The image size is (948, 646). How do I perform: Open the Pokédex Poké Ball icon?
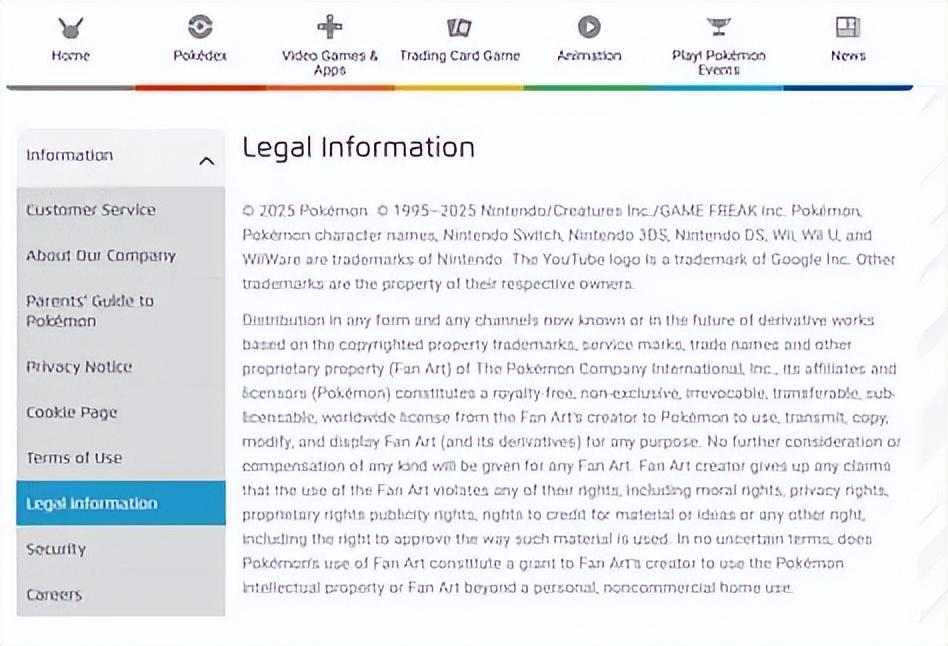coord(200,27)
